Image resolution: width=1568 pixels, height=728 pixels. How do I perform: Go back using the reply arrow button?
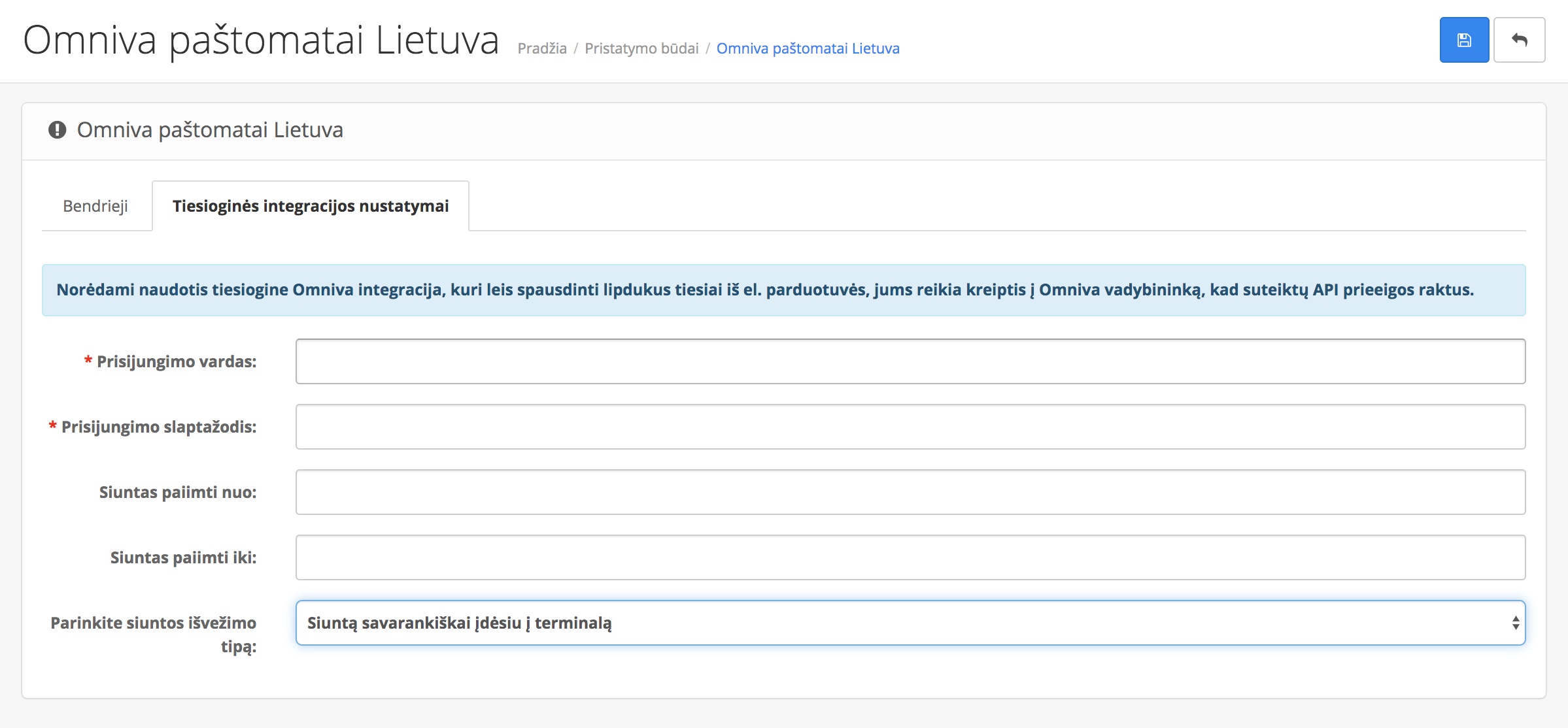tap(1519, 40)
